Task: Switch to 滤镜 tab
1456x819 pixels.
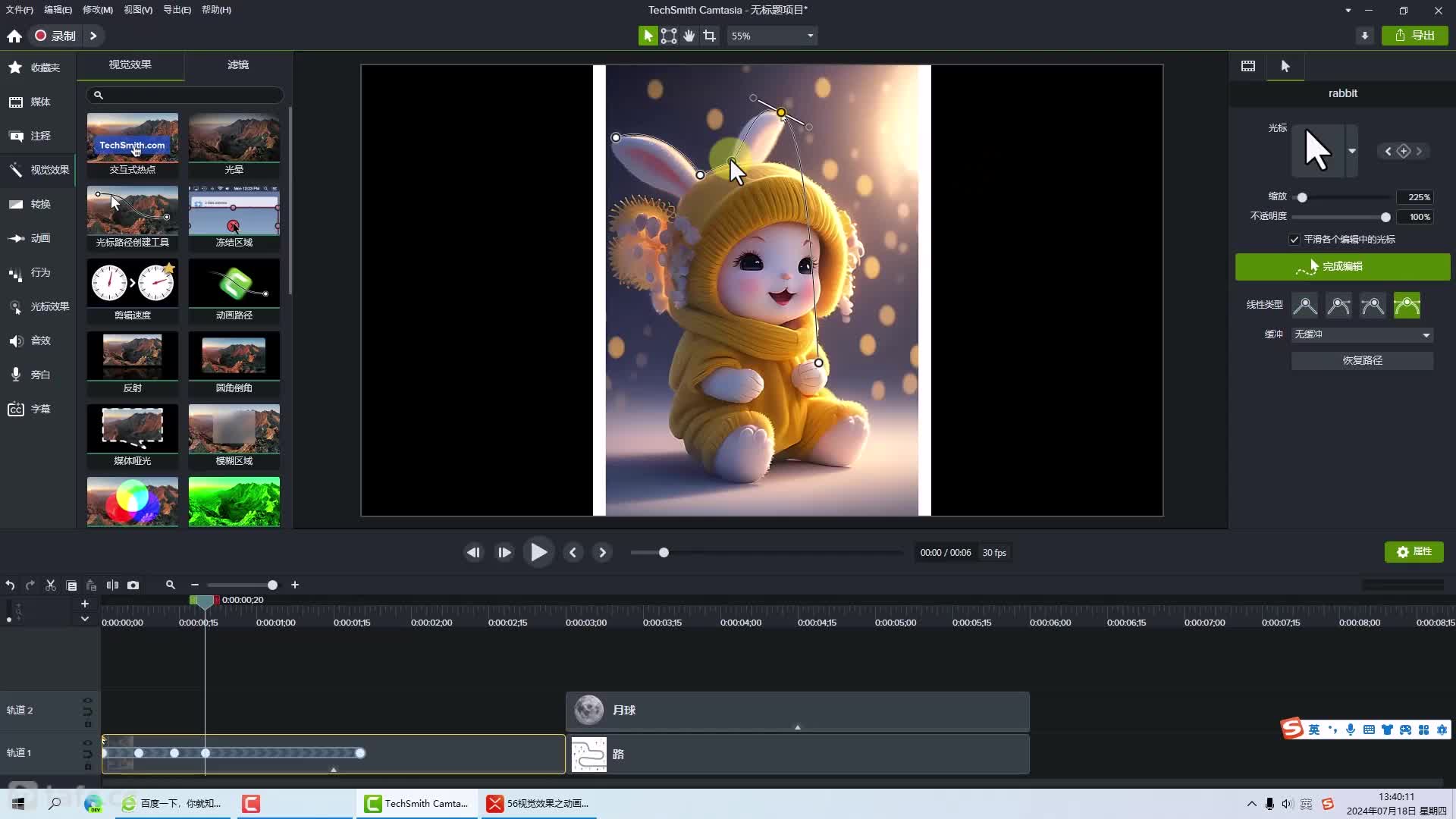Action: point(238,65)
